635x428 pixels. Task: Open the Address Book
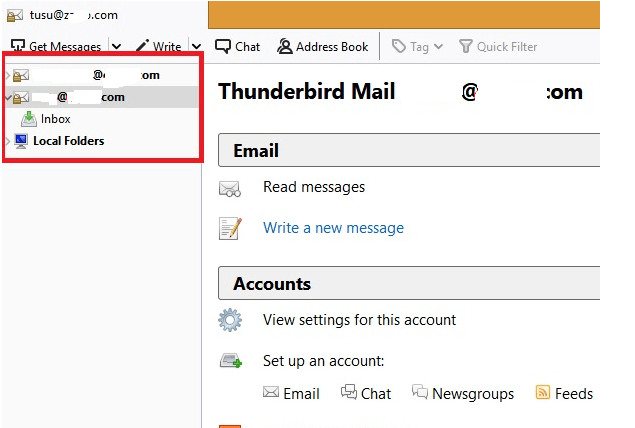click(x=323, y=47)
